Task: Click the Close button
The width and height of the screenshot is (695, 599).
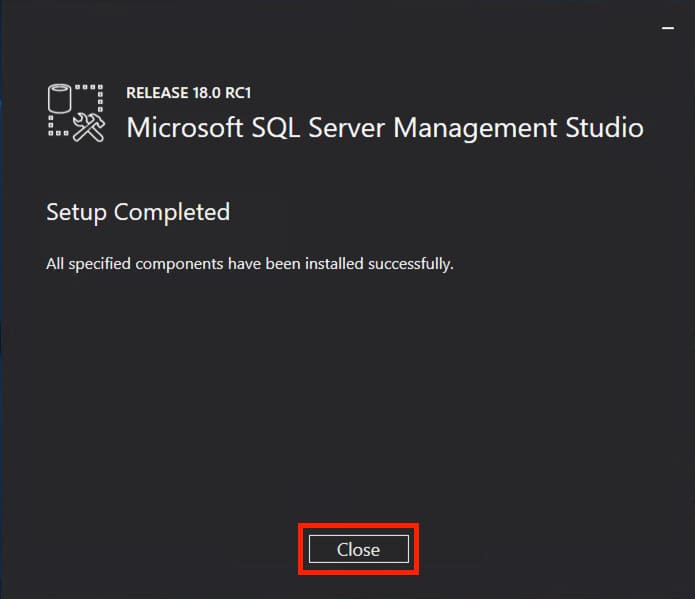Action: tap(358, 549)
